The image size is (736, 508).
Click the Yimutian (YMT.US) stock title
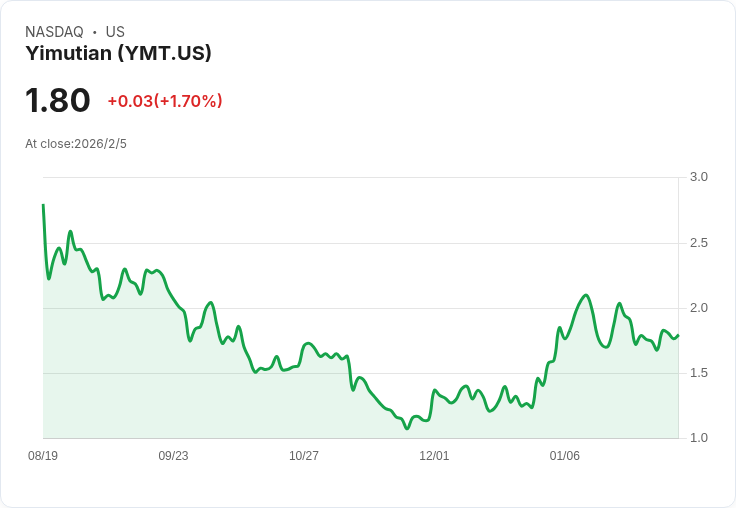point(118,53)
